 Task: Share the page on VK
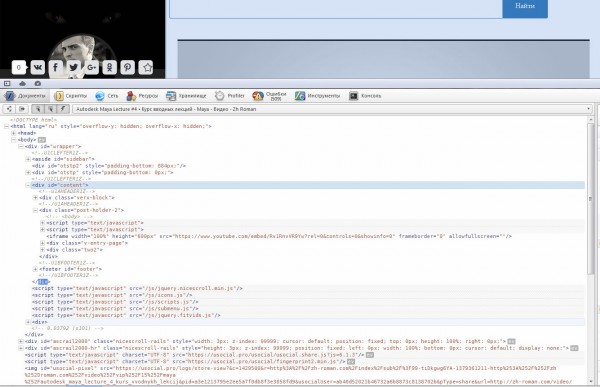38,67
